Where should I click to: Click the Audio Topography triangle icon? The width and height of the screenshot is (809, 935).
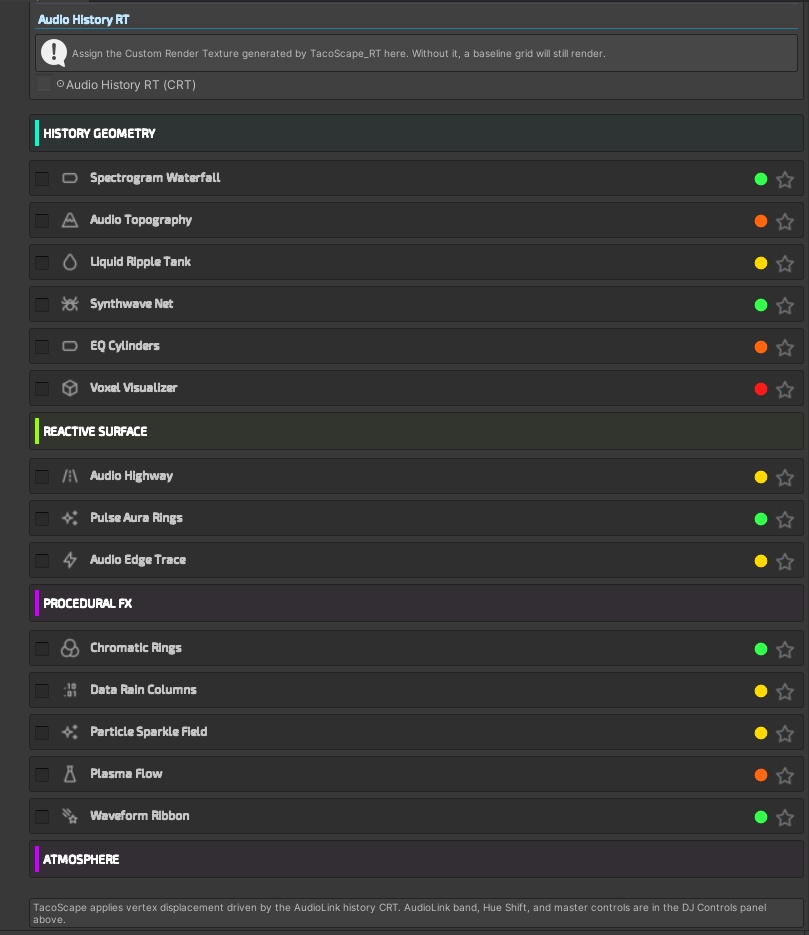coord(70,220)
